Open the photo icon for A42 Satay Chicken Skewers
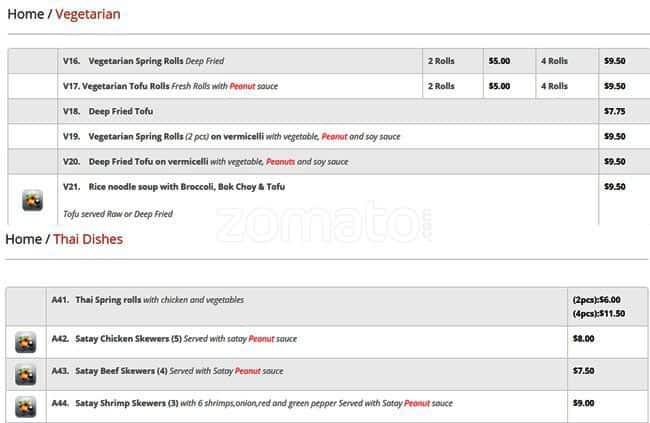Screen dimensions: 650x423 [26, 342]
